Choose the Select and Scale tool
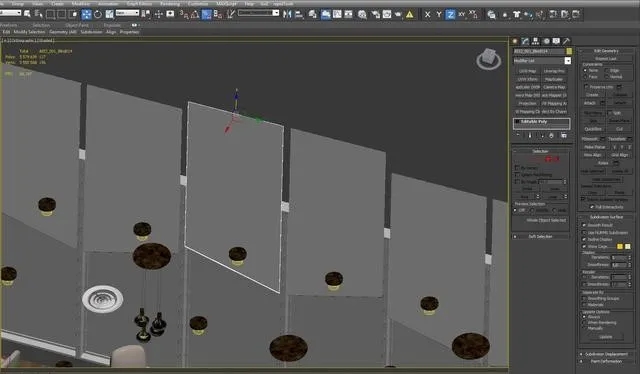 coord(109,15)
